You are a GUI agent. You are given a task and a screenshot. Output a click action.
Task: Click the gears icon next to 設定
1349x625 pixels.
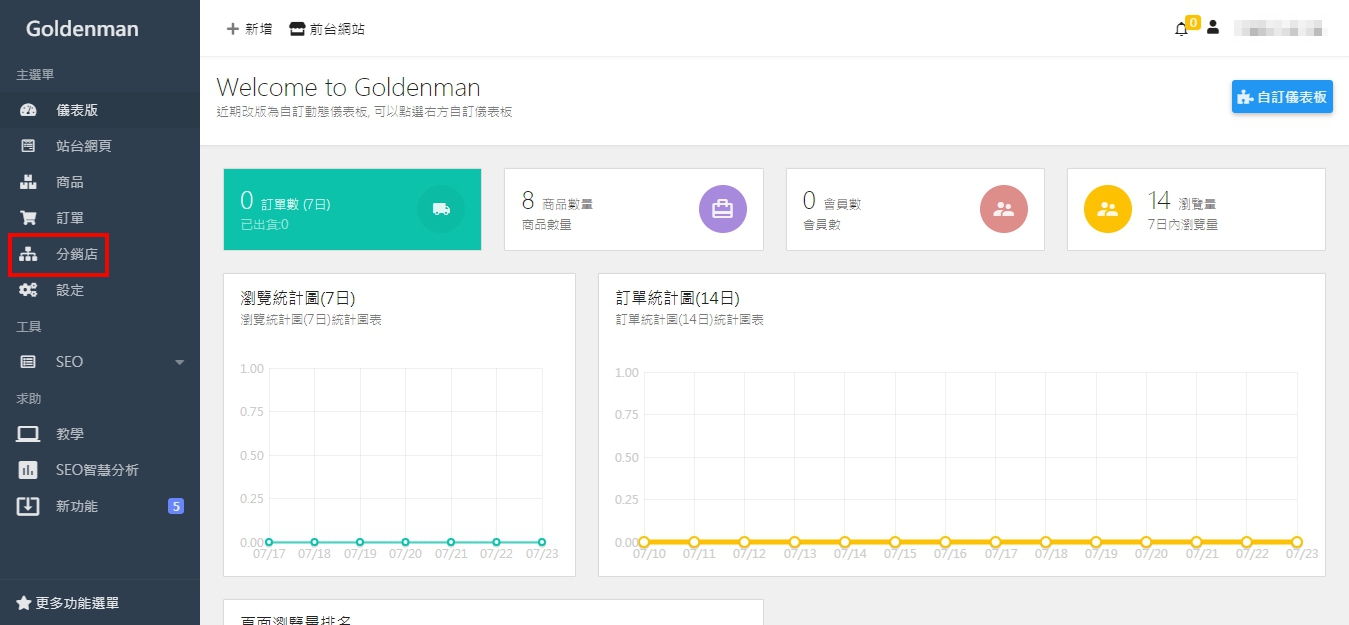(28, 290)
